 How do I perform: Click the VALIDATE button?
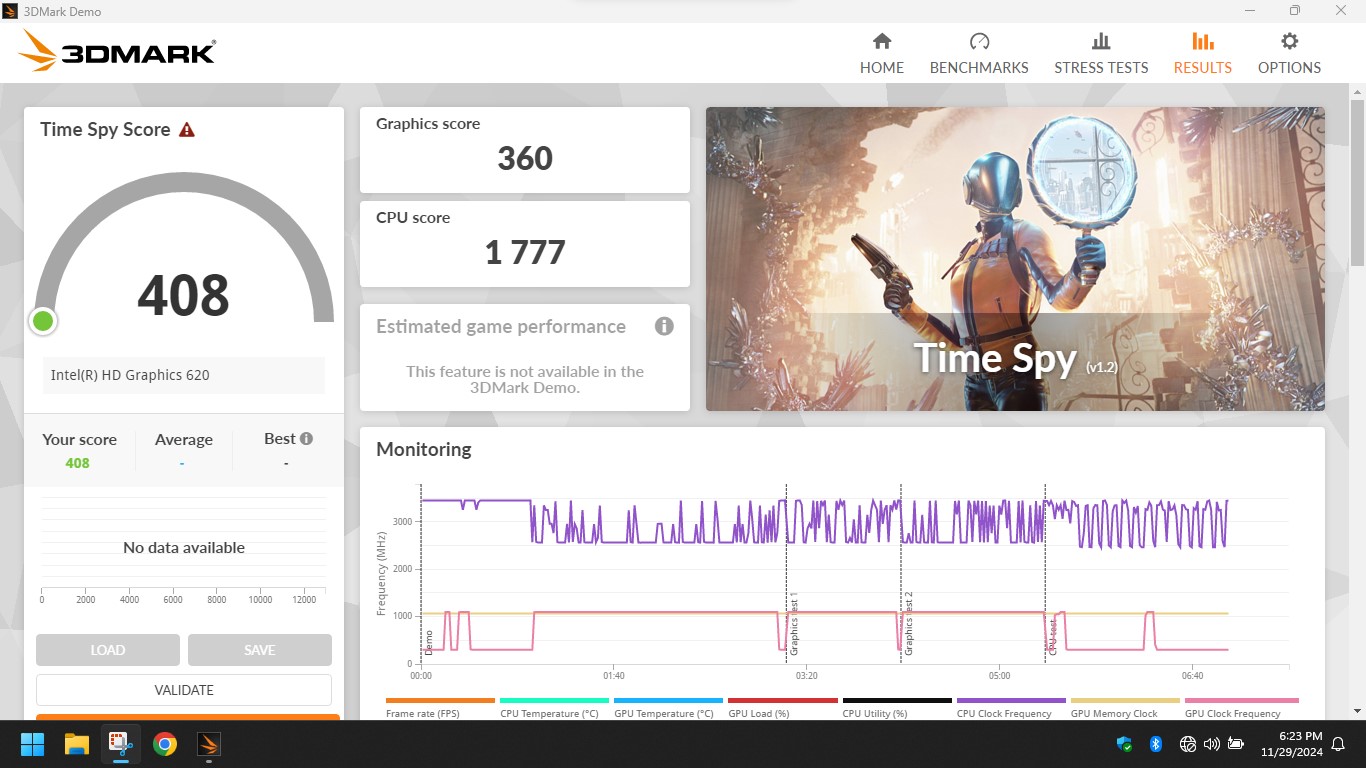[x=184, y=690]
